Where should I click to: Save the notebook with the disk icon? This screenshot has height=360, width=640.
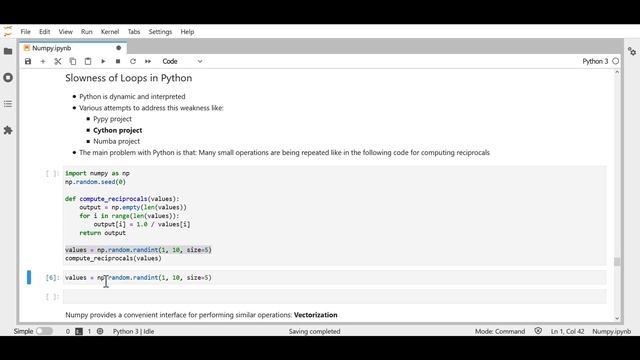[x=28, y=61]
